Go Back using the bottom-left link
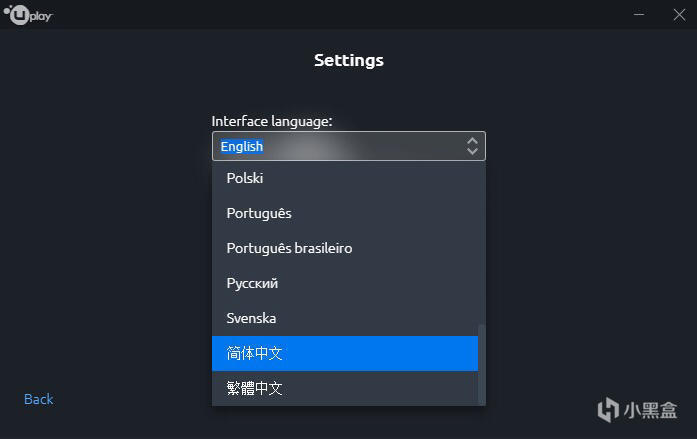 click(39, 399)
